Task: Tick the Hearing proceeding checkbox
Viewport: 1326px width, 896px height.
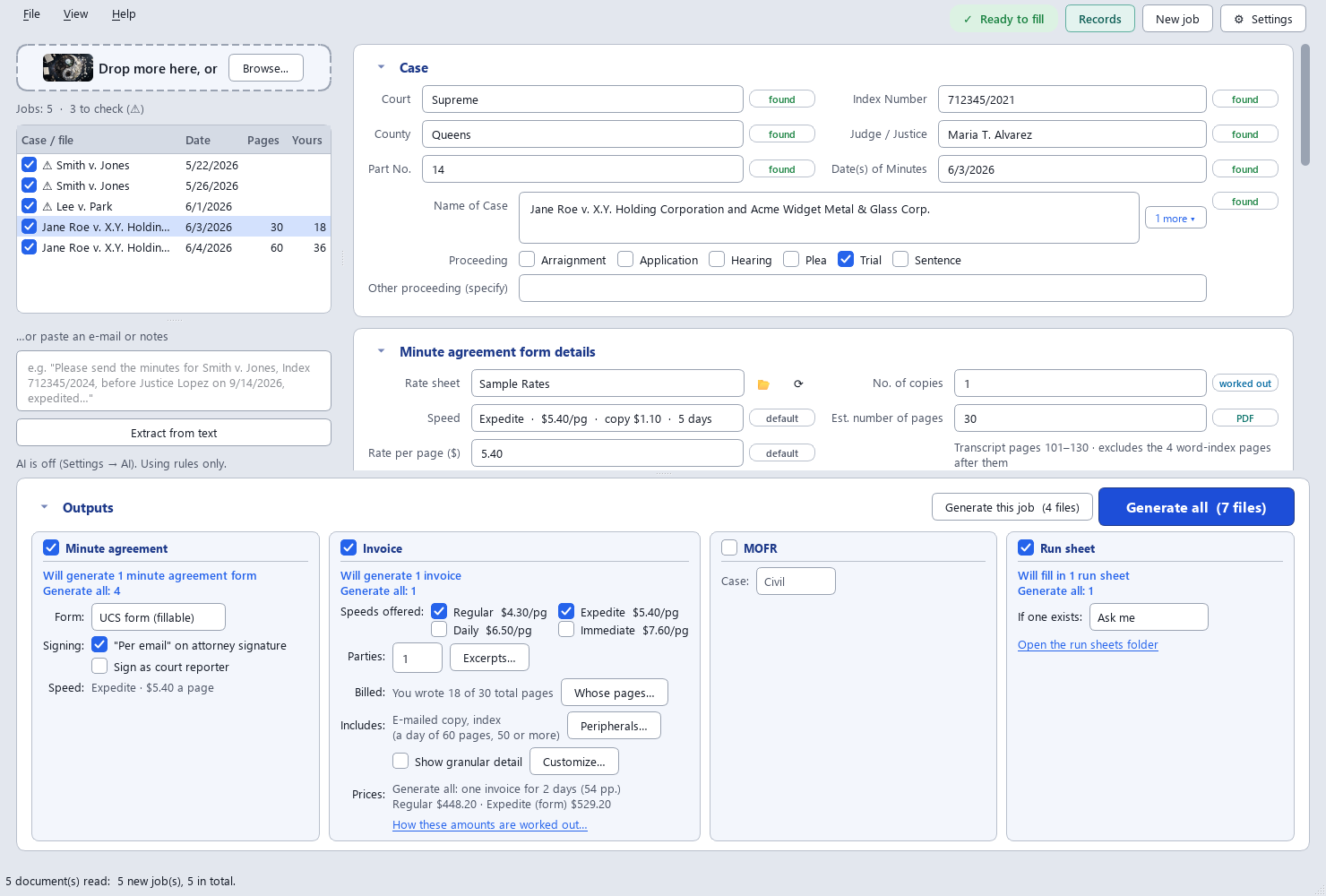Action: (x=717, y=259)
